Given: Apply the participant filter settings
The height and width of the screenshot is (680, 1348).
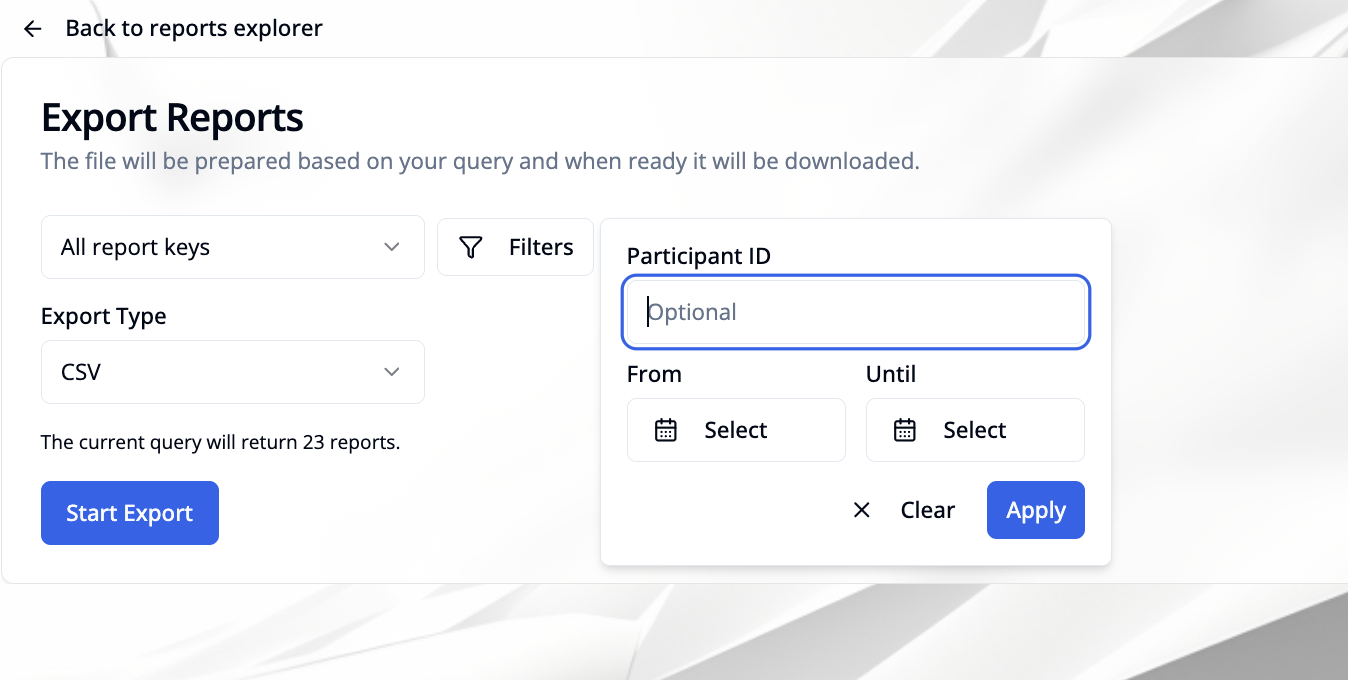Looking at the screenshot, I should 1035,510.
